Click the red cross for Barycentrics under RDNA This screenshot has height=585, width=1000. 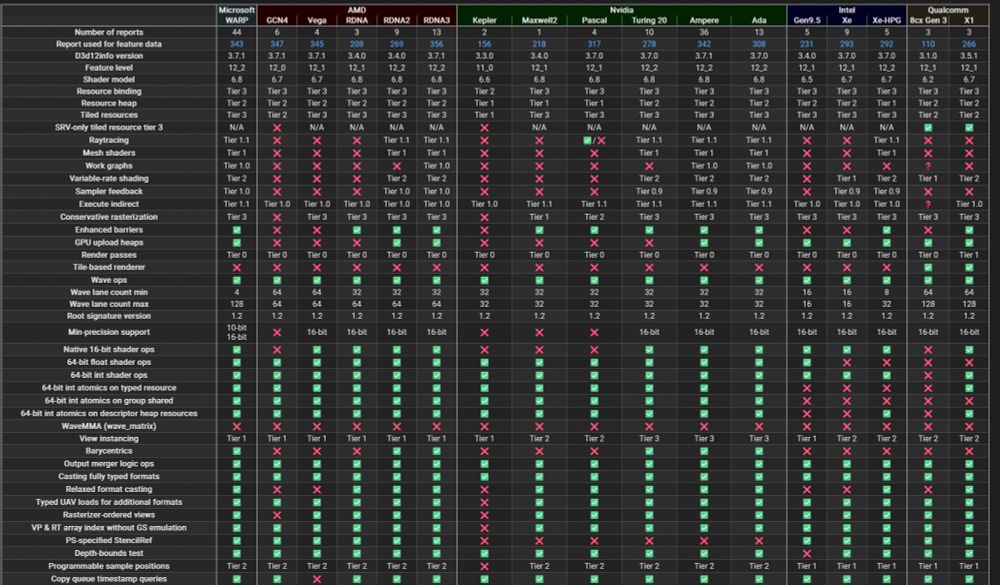[x=357, y=451]
